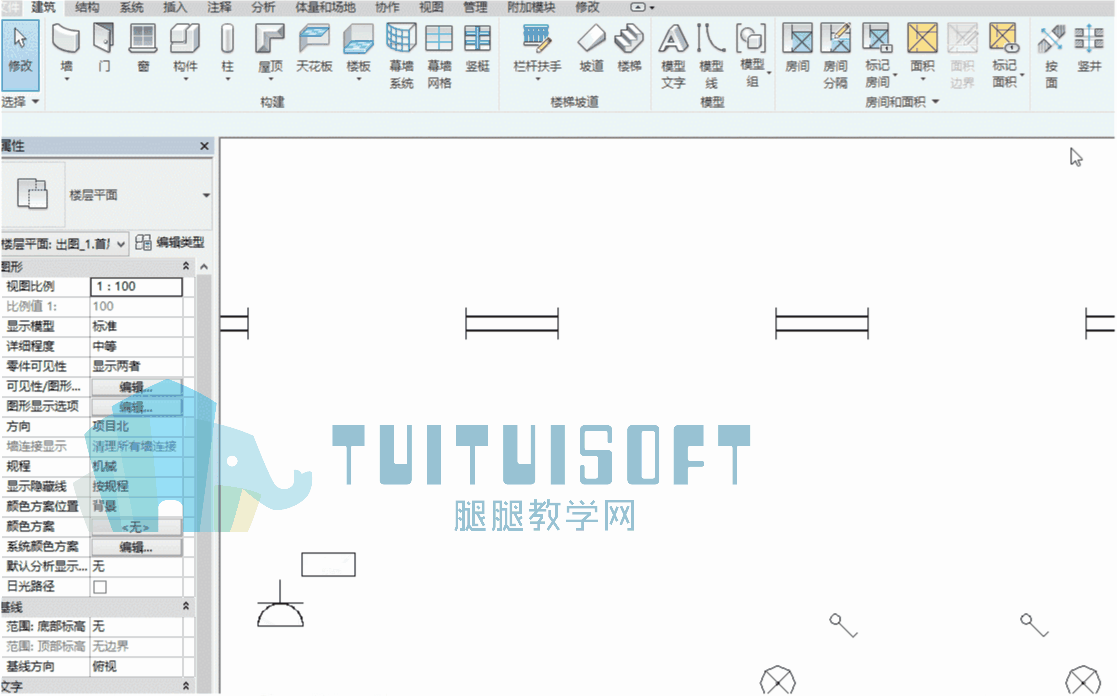Image resolution: width=1117 pixels, height=696 pixels.
Task: Pick the Ceiling (天花板) tool
Action: point(314,47)
